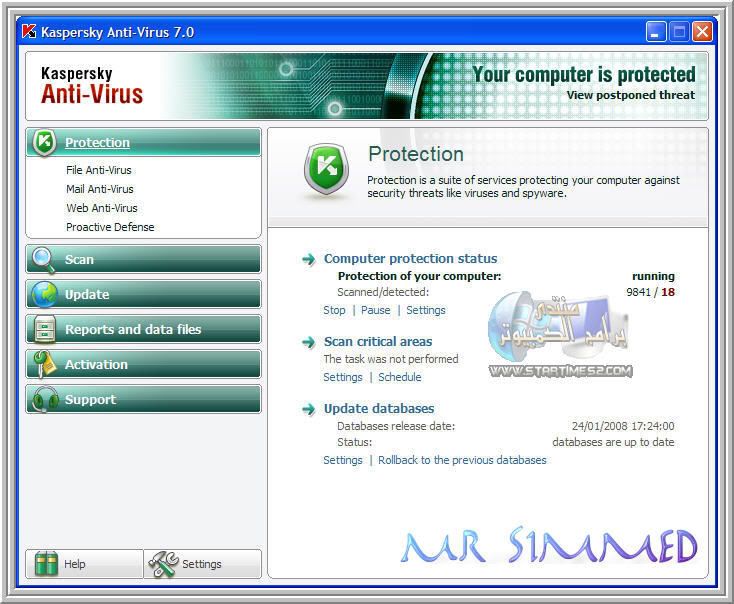Open the Support section
The height and width of the screenshot is (604, 734).
pyautogui.click(x=144, y=399)
